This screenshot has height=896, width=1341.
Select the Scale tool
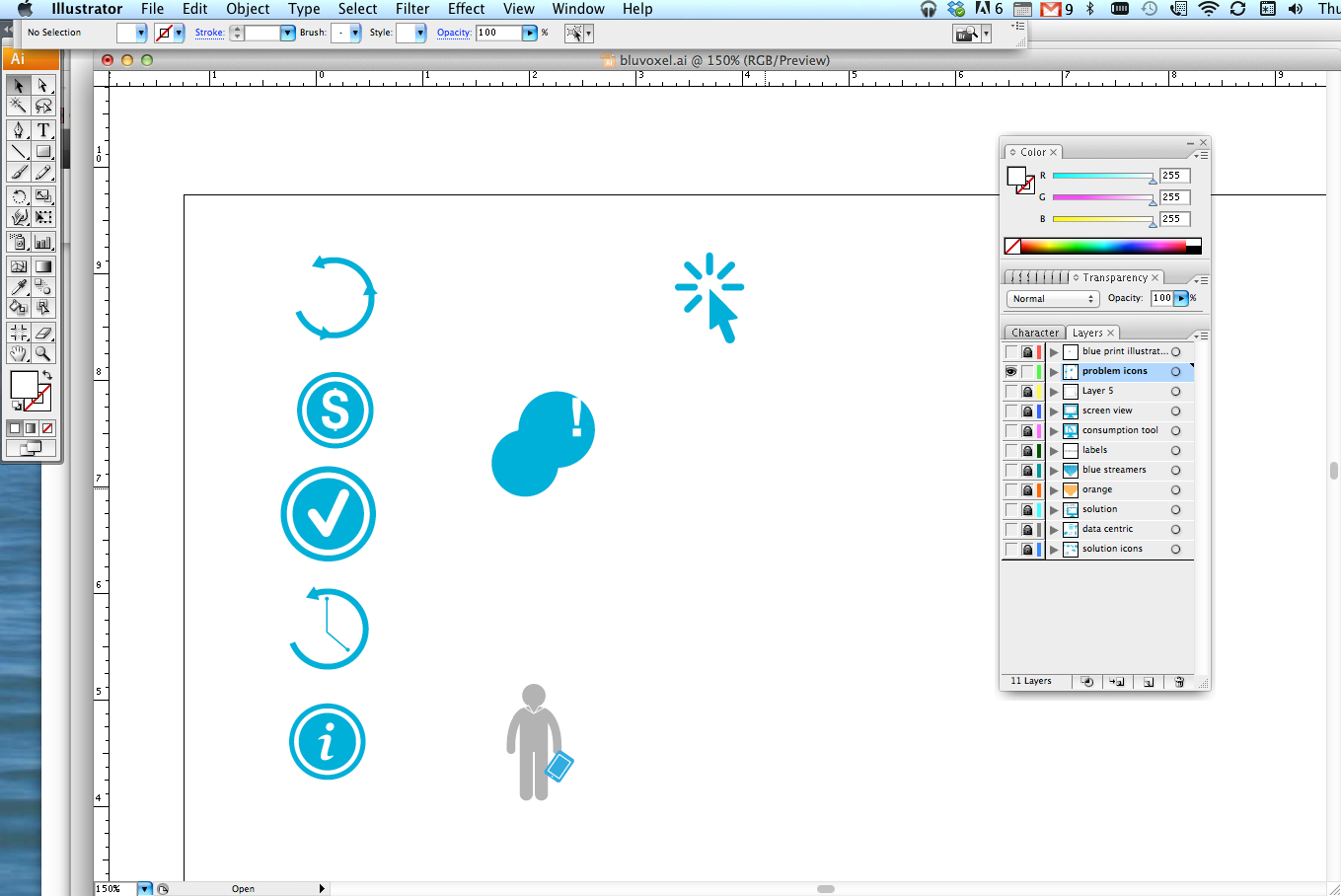coord(43,196)
